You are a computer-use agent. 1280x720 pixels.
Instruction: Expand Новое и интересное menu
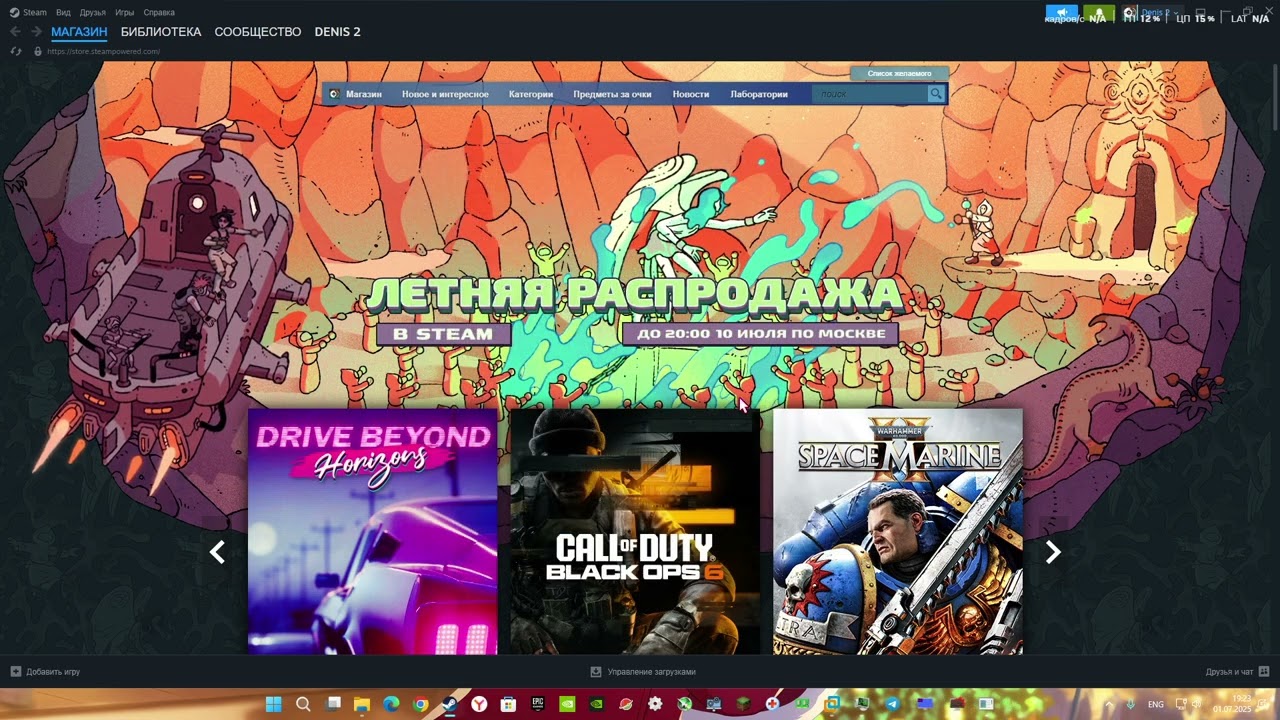(x=445, y=94)
